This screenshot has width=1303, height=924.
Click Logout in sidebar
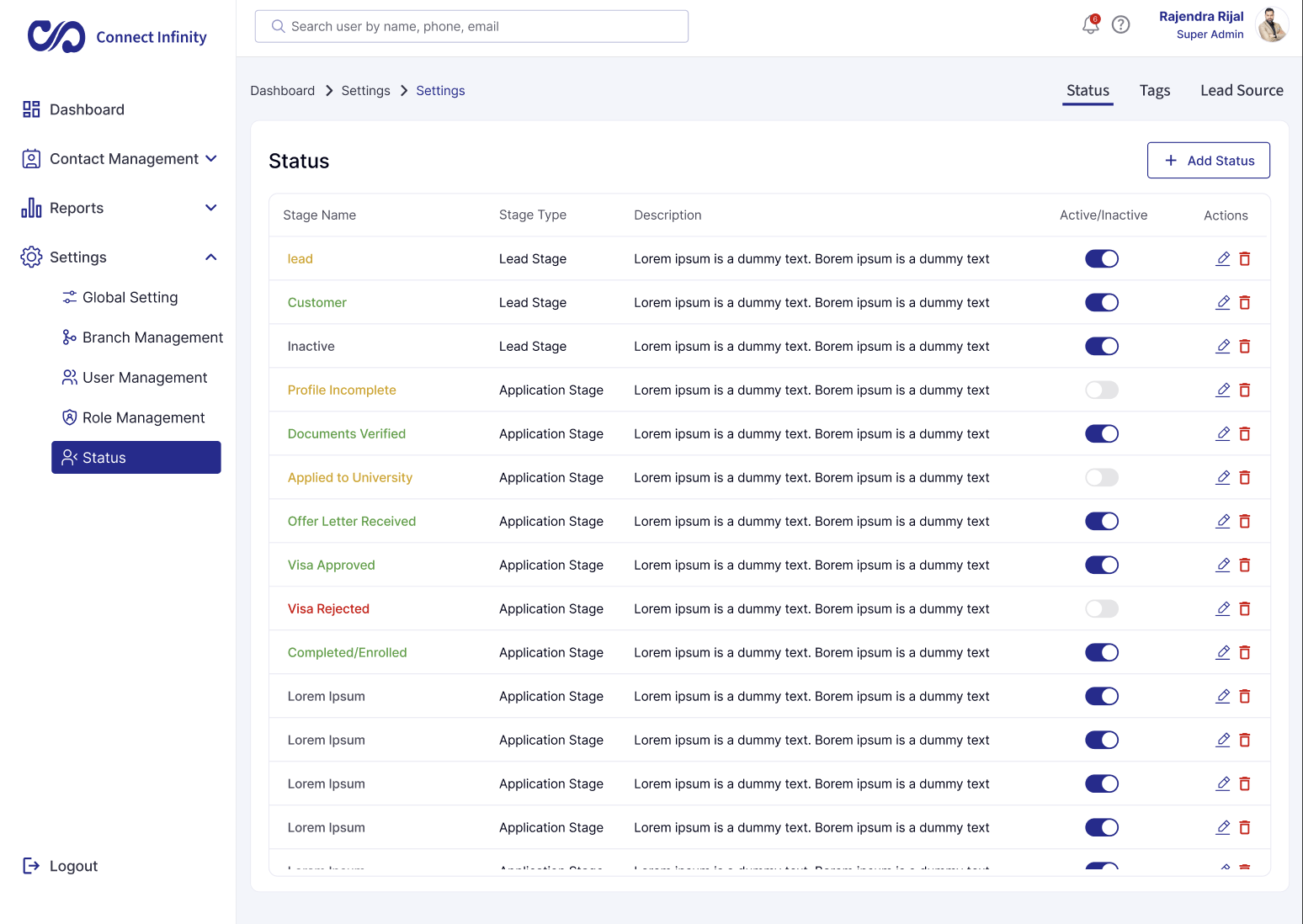(x=61, y=866)
